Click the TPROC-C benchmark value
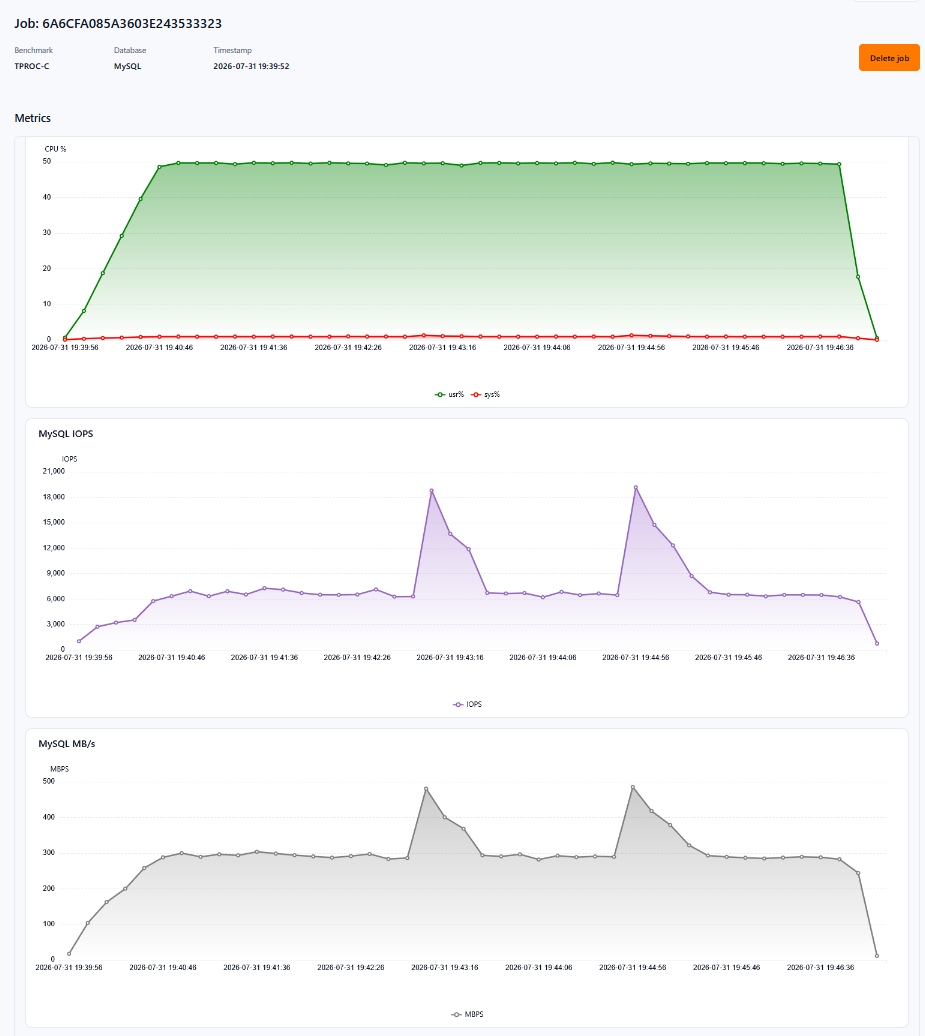This screenshot has height=1036, width=925. tap(32, 66)
